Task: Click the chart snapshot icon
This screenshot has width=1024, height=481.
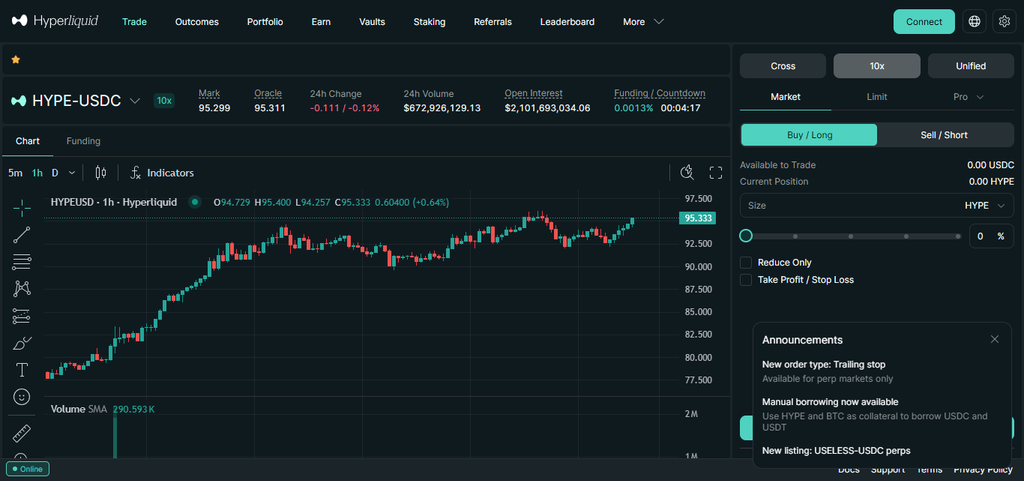Action: [x=686, y=172]
